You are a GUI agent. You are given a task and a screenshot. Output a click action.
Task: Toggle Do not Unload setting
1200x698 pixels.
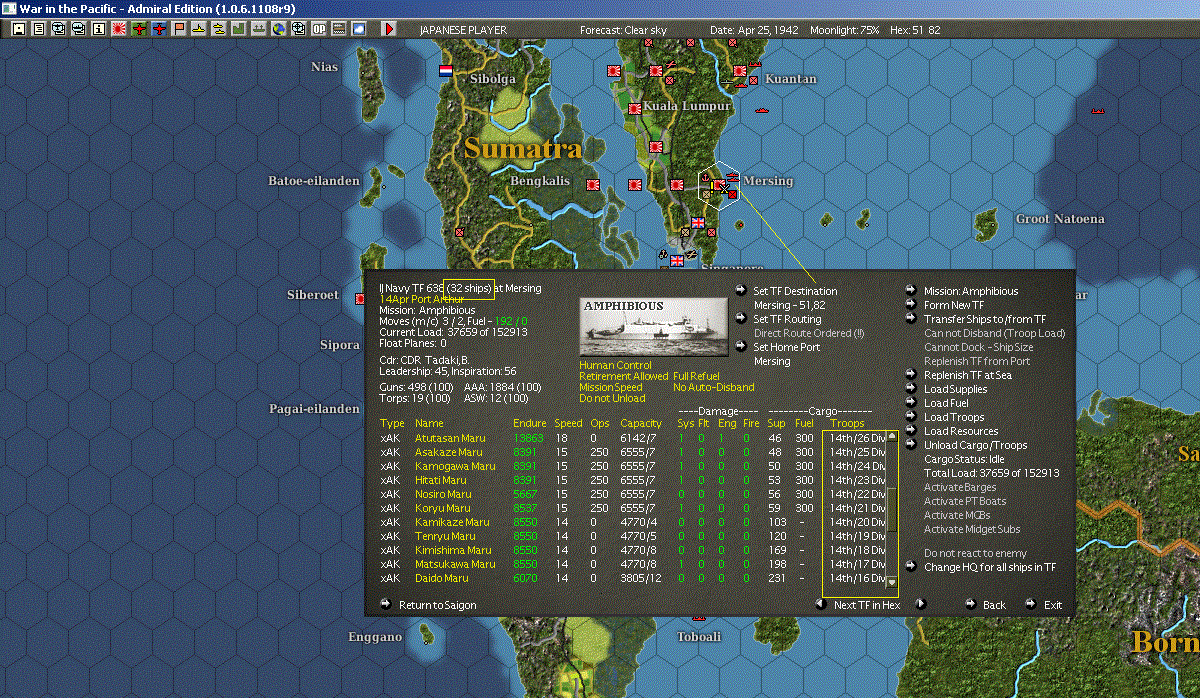pyautogui.click(x=612, y=398)
